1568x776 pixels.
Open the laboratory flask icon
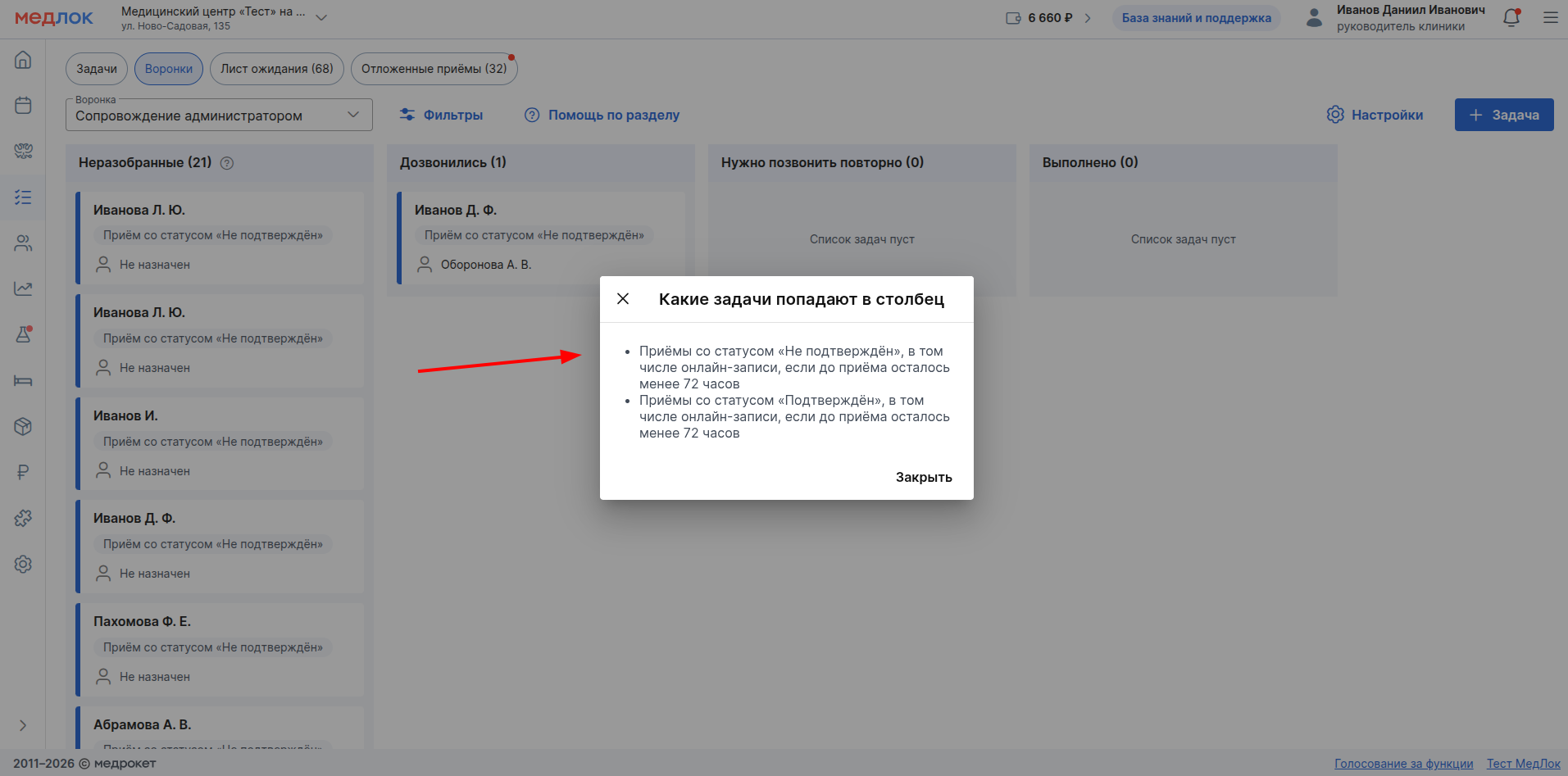point(23,334)
